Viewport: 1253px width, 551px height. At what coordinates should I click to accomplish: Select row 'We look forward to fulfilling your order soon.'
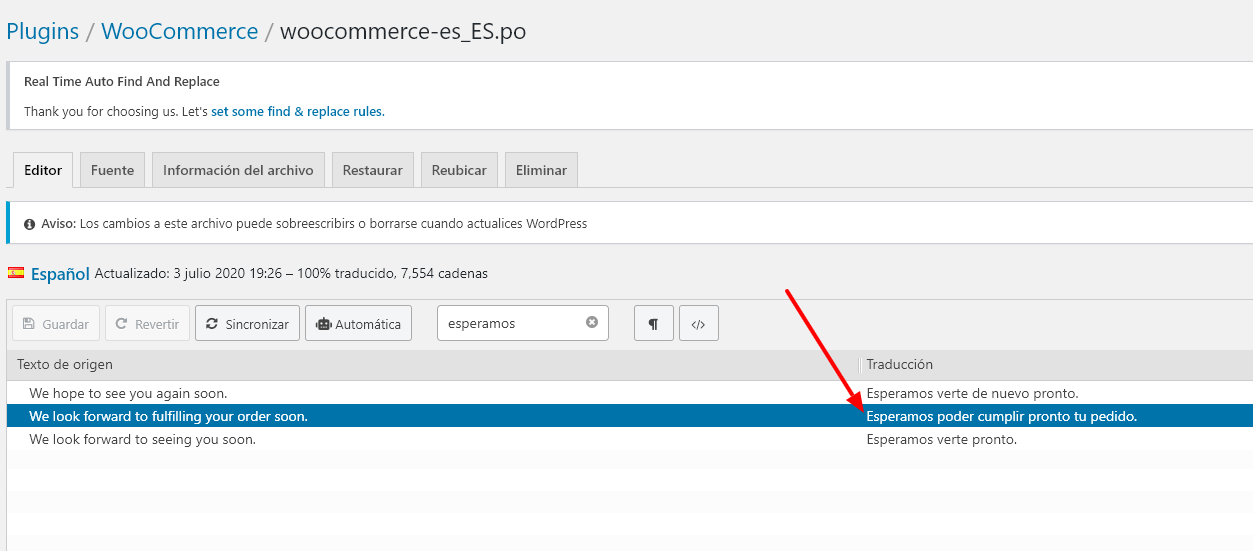(x=630, y=416)
